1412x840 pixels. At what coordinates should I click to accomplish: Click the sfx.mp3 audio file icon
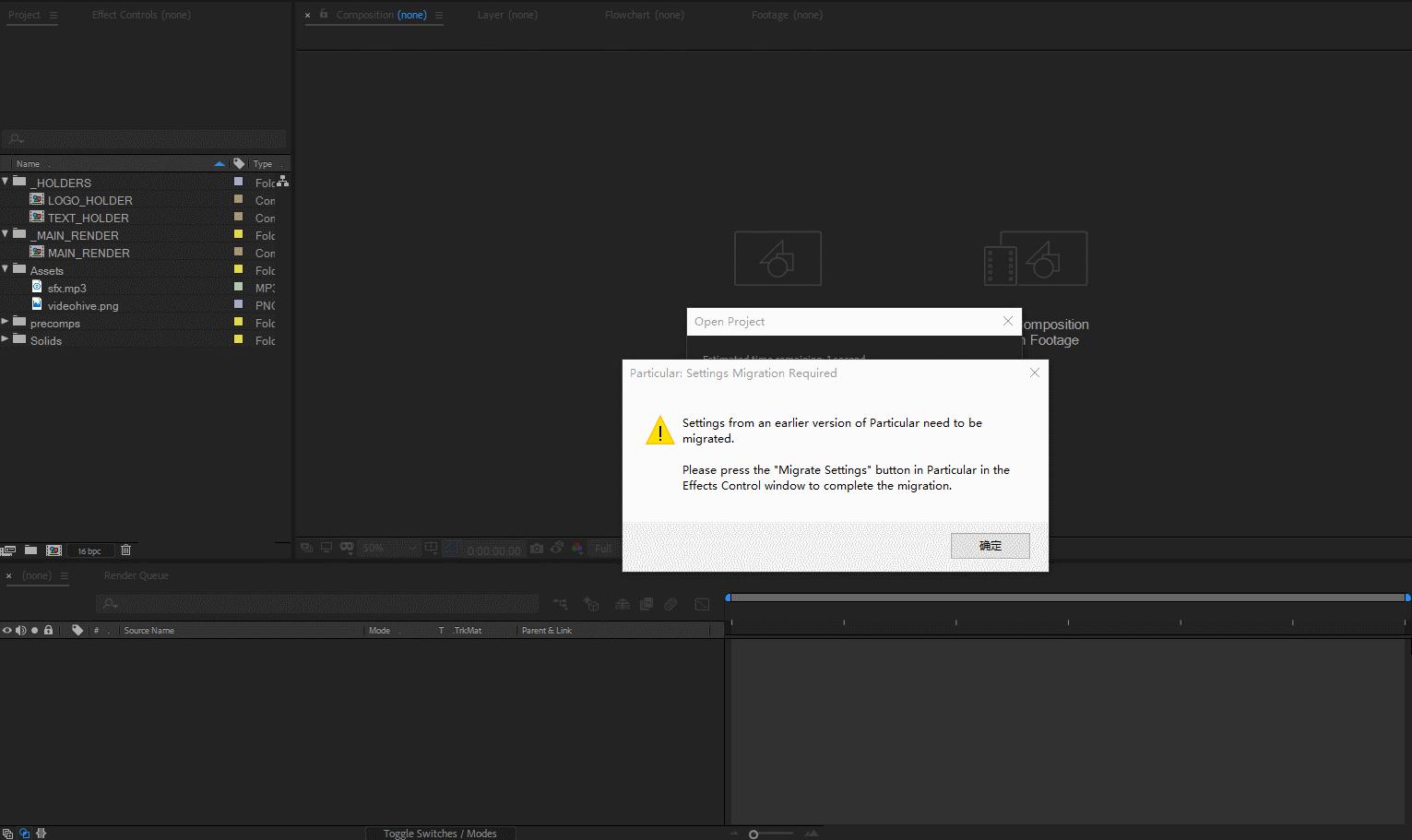coord(37,288)
